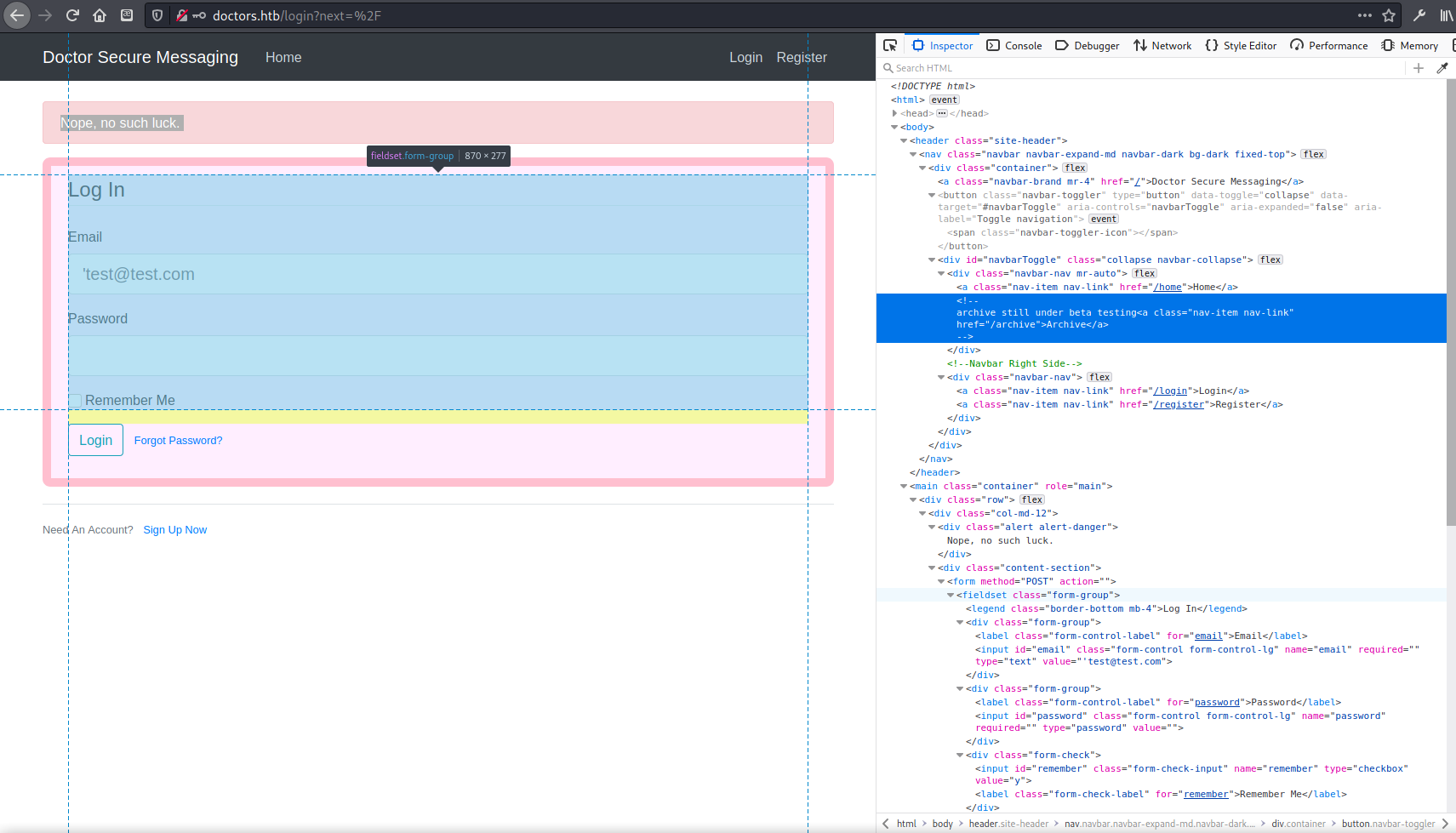Screen dimensions: 1456x833
Task: Switch to the Console tab
Action: pos(1013,46)
